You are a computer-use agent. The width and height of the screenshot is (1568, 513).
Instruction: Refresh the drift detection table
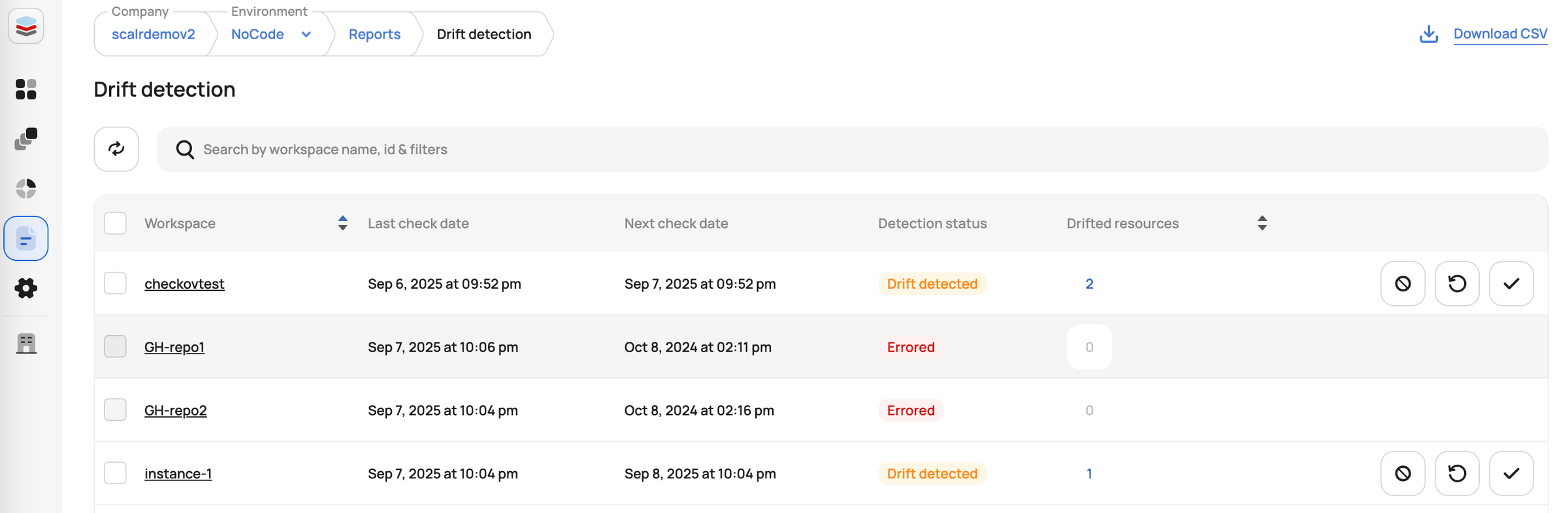116,149
